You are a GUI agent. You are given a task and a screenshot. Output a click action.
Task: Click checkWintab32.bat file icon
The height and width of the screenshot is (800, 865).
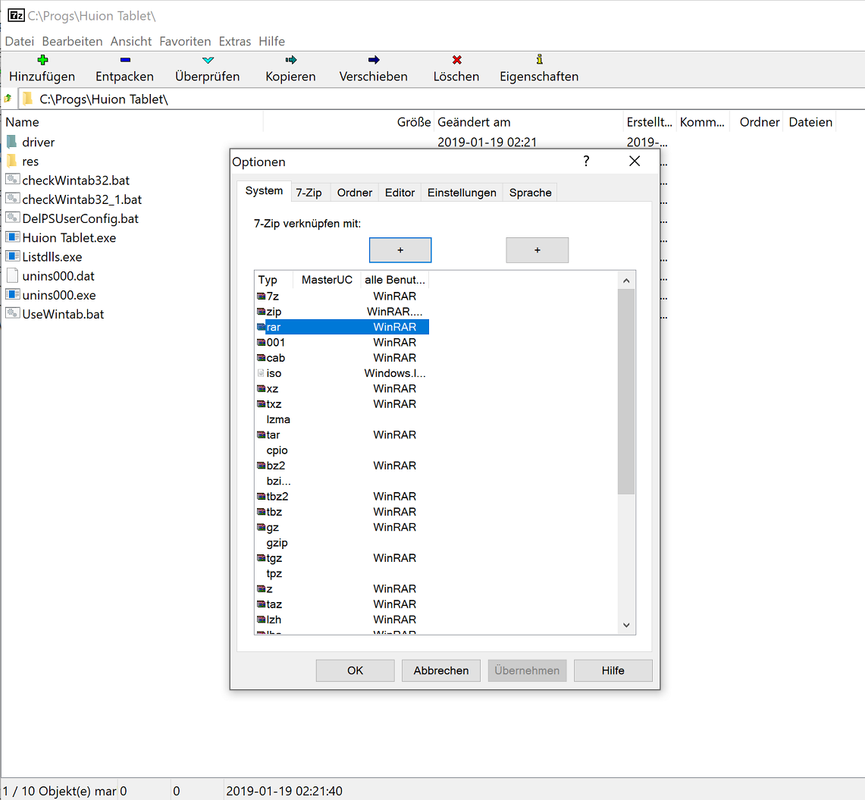pyautogui.click(x=13, y=180)
